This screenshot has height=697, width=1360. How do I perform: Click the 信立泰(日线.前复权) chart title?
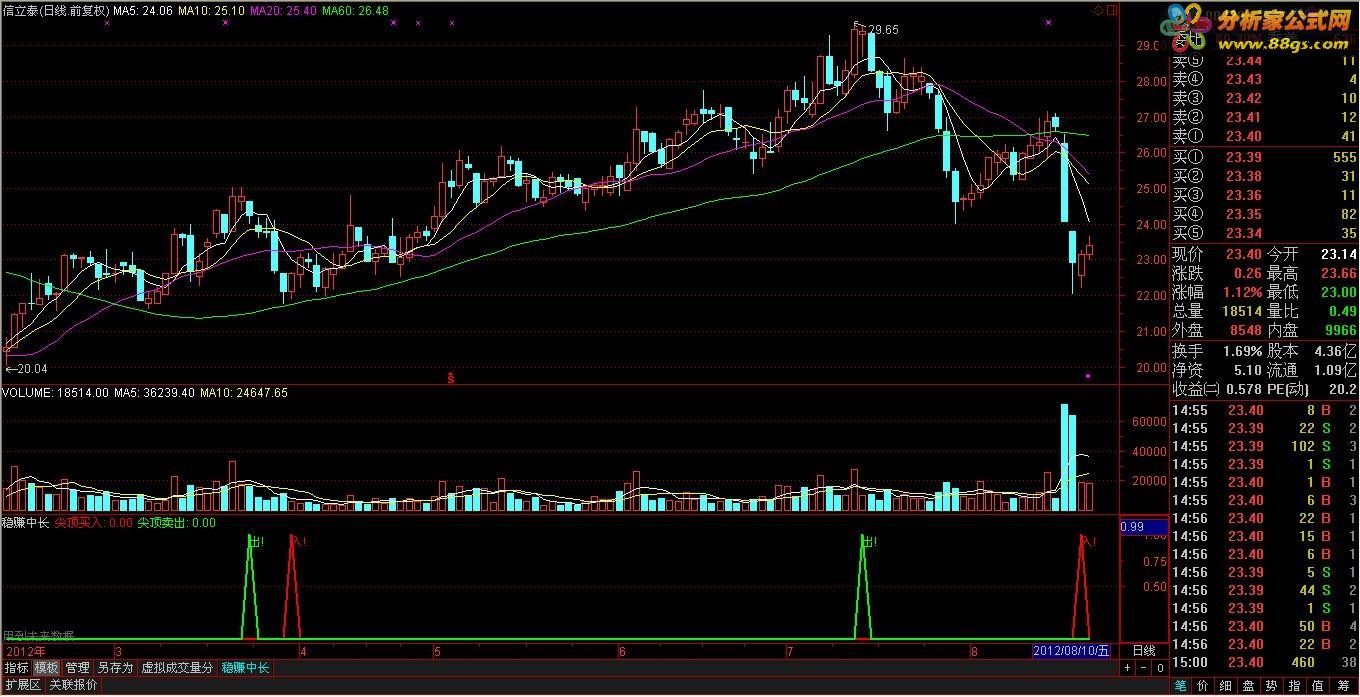point(54,10)
